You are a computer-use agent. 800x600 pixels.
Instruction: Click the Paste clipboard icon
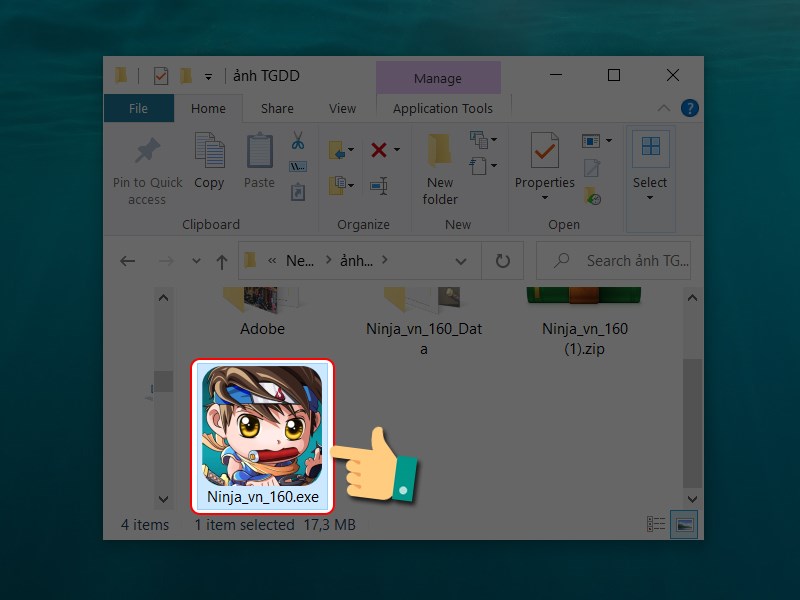(260, 151)
